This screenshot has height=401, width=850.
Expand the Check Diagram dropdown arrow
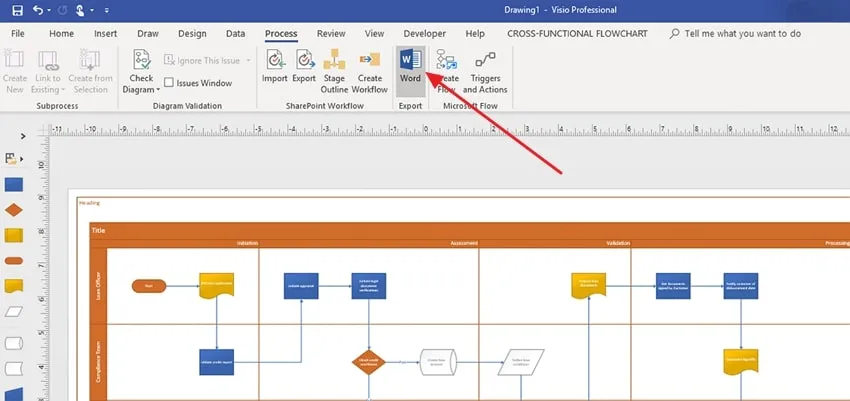pos(158,90)
